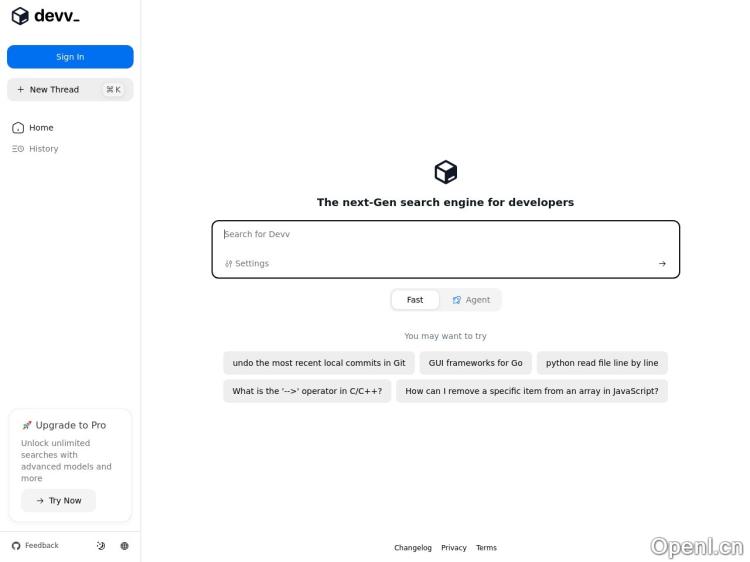The image size is (750, 562).
Task: Select 'python read file line by line'
Action: click(x=602, y=363)
